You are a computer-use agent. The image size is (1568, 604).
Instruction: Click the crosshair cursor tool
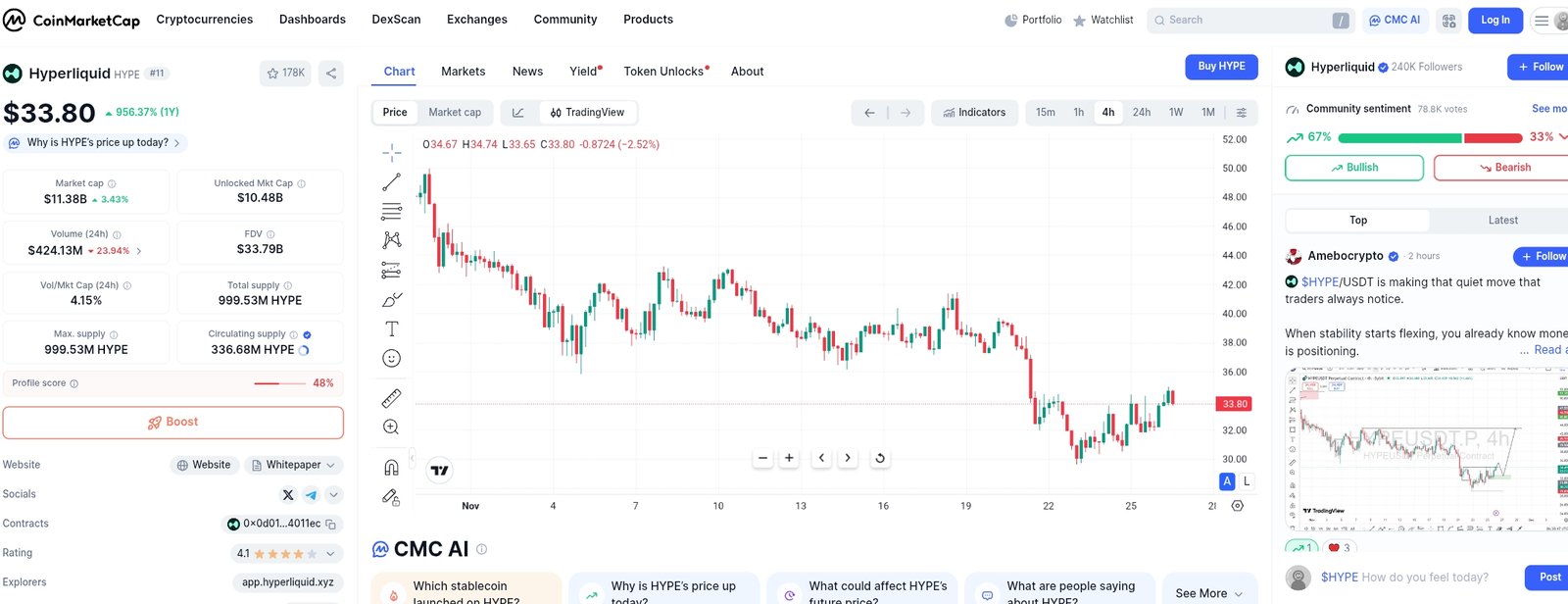coord(391,152)
